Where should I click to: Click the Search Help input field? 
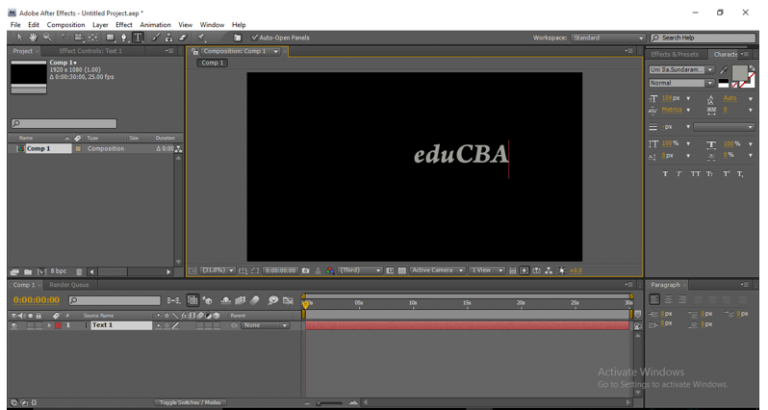(x=703, y=38)
